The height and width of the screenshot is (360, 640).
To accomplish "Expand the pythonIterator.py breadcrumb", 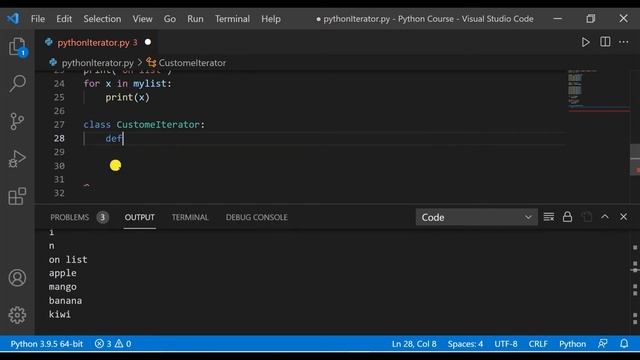I will 98,62.
